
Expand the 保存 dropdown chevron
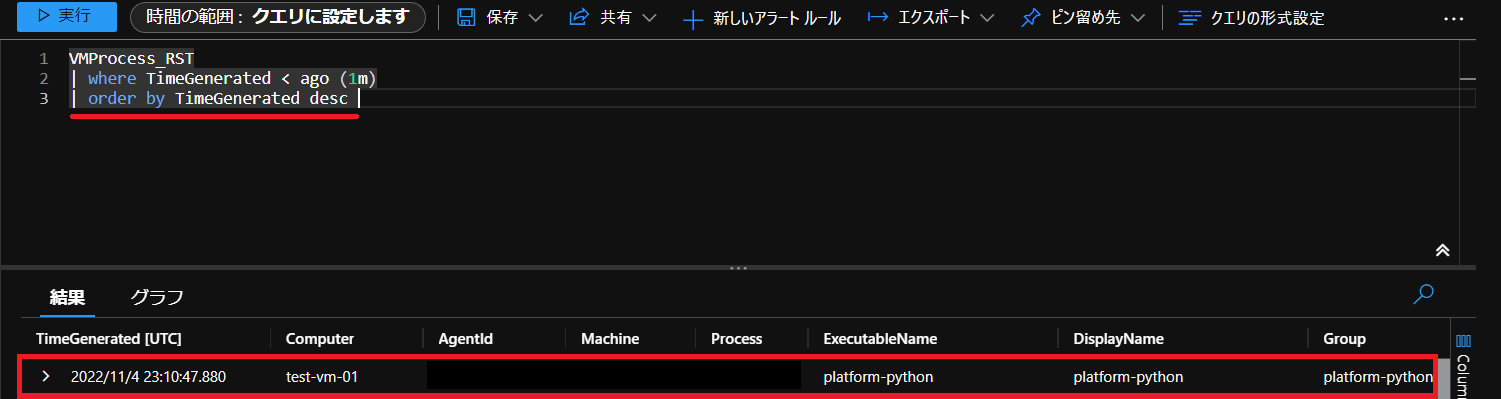(535, 18)
